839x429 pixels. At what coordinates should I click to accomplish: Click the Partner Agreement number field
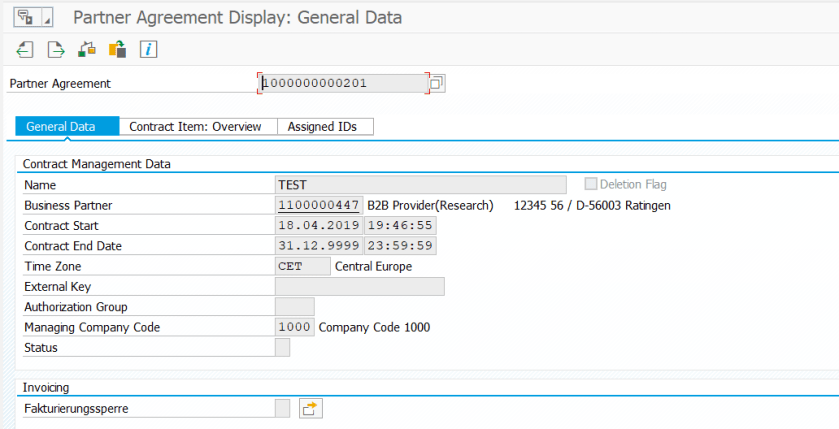click(x=343, y=83)
